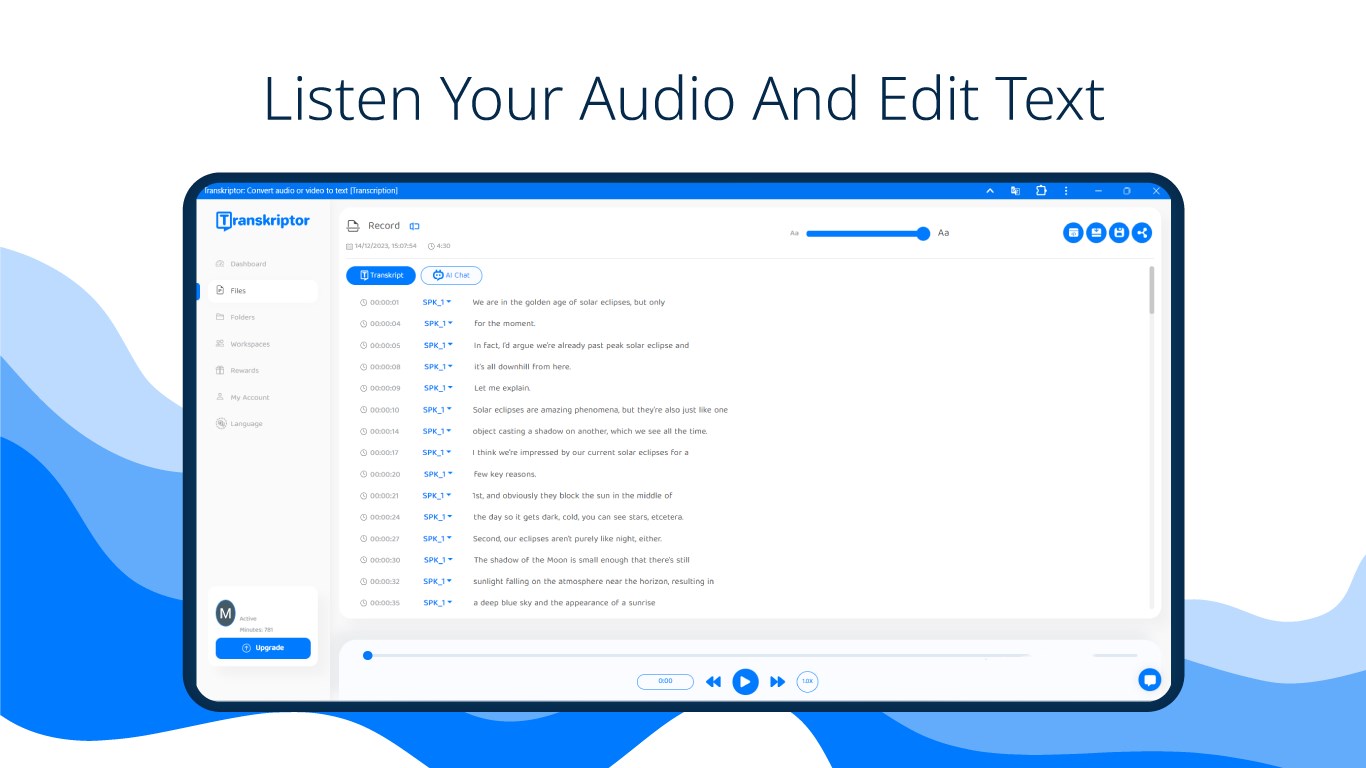Screen dimensions: 1366x768
Task: Click the M user avatar
Action: click(x=226, y=614)
